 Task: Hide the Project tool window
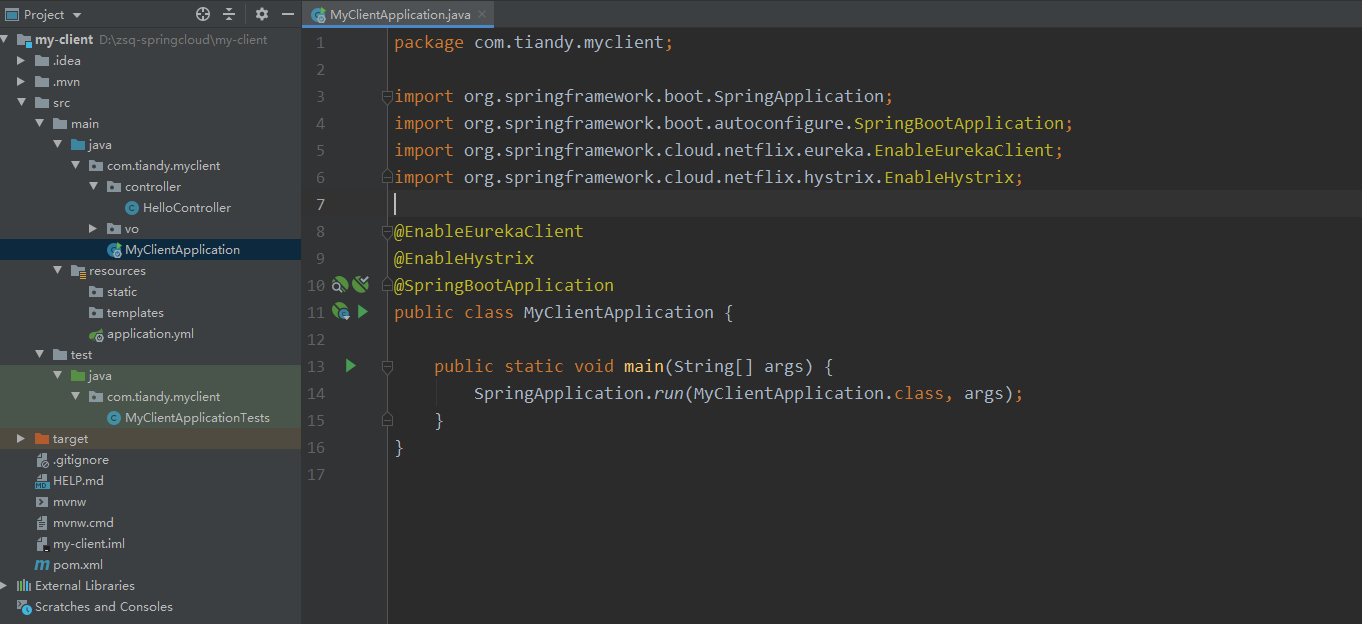(288, 14)
